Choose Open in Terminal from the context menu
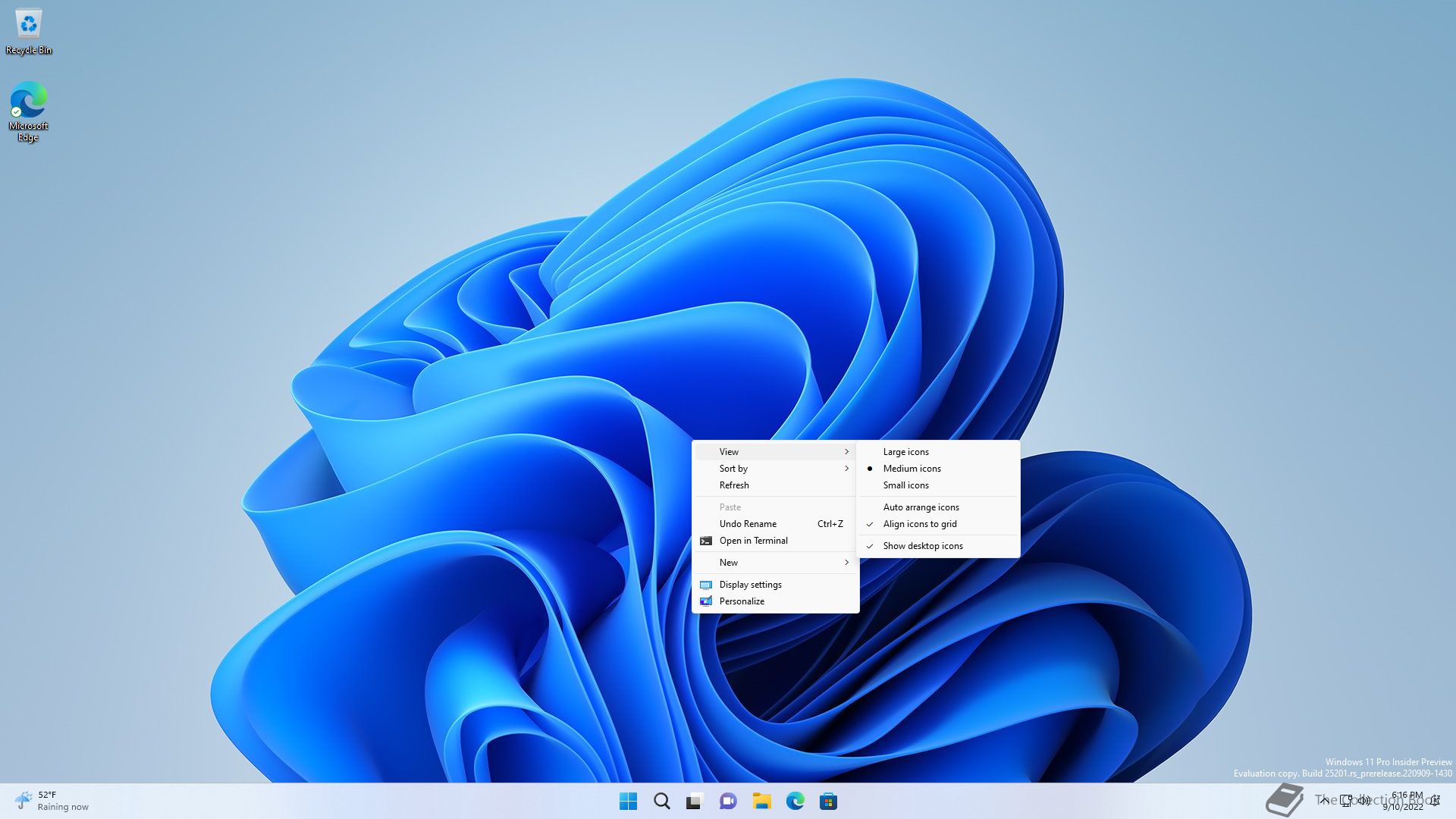Image resolution: width=1456 pixels, height=819 pixels. (775, 541)
